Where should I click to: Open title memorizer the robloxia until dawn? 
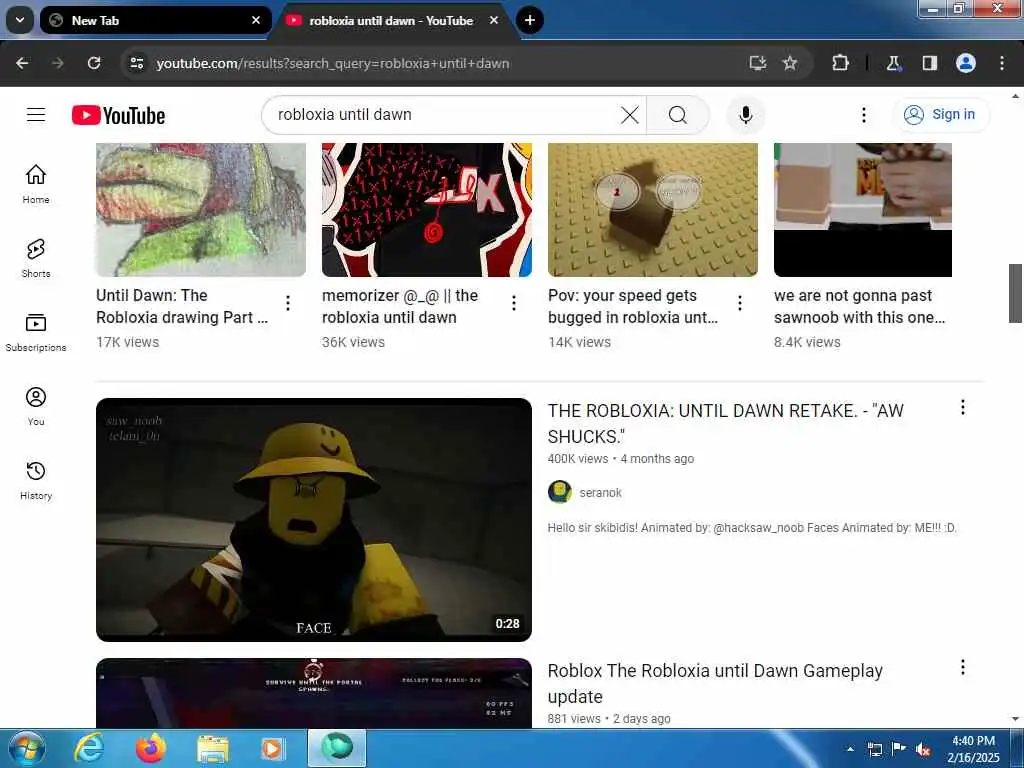[x=400, y=306]
